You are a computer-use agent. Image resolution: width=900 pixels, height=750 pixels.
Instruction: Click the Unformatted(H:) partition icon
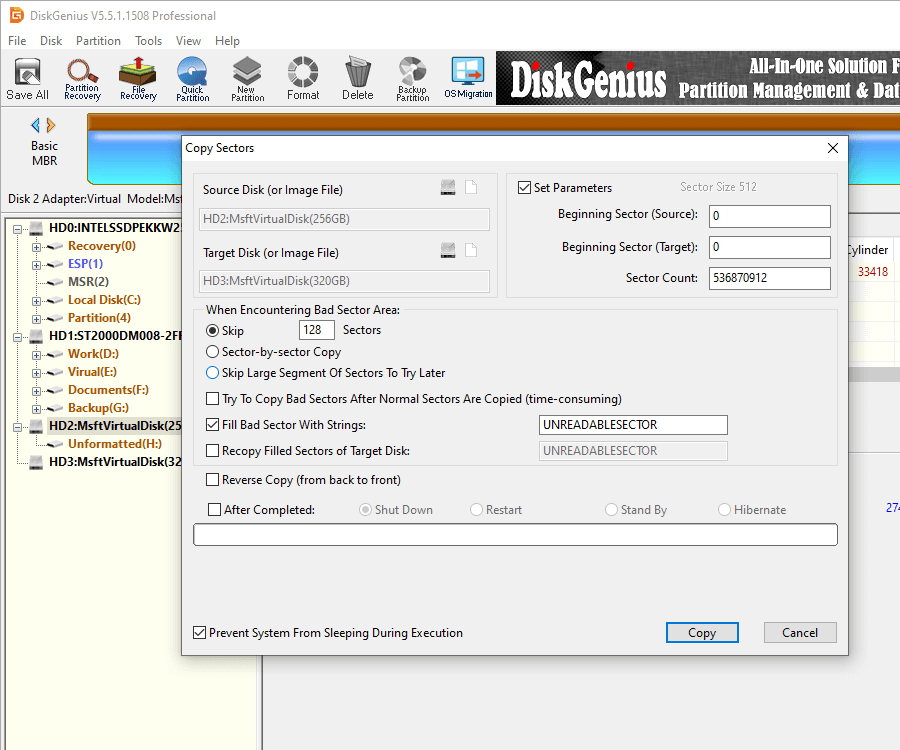pos(55,444)
